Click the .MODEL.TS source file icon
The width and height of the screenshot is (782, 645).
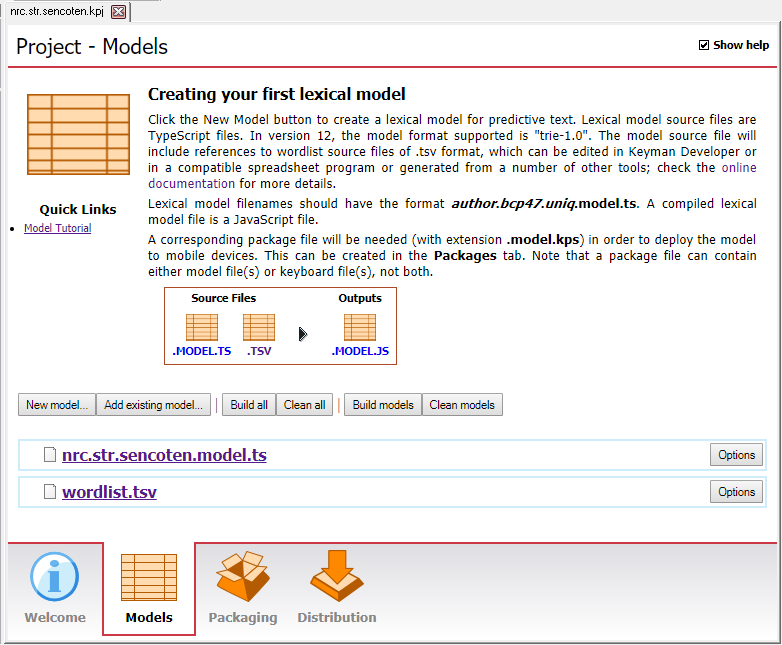pyautogui.click(x=201, y=327)
